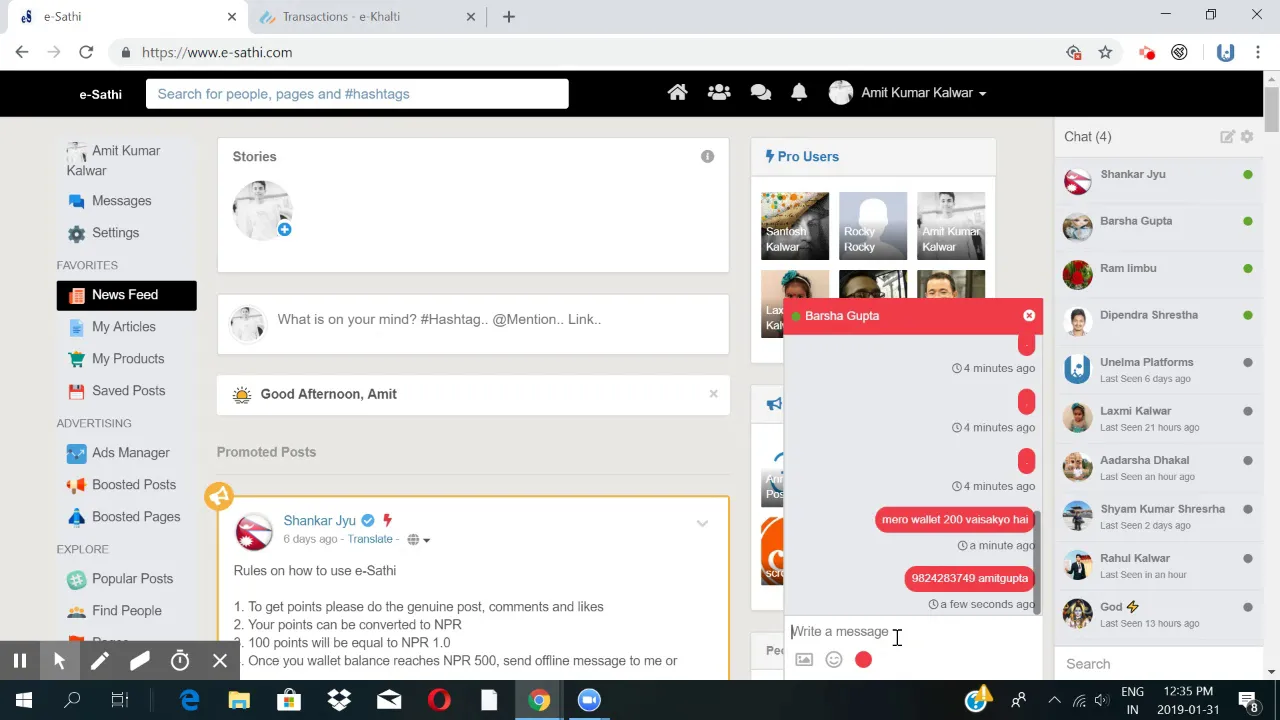Click the What is on your mind box
The image size is (1280, 720).
point(473,324)
